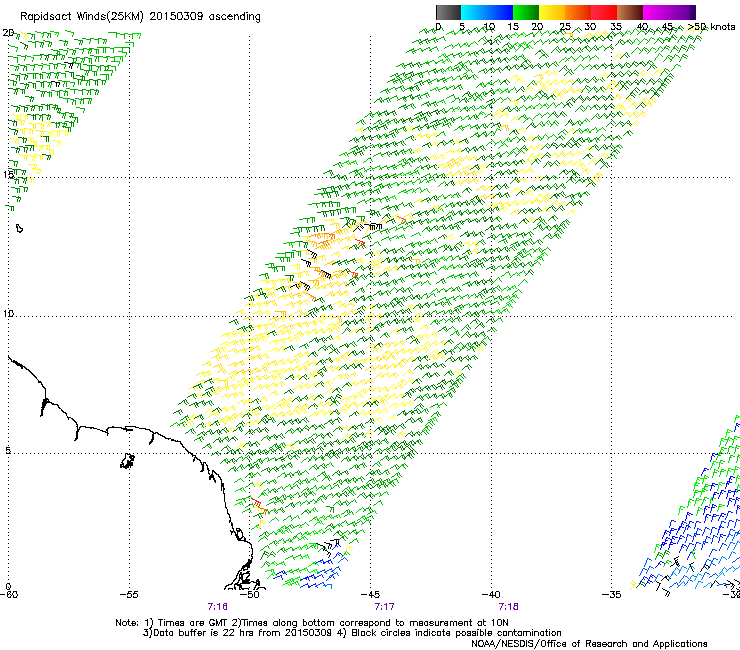
Task: Click the purple time stamp "7:17"
Action: [x=385, y=607]
